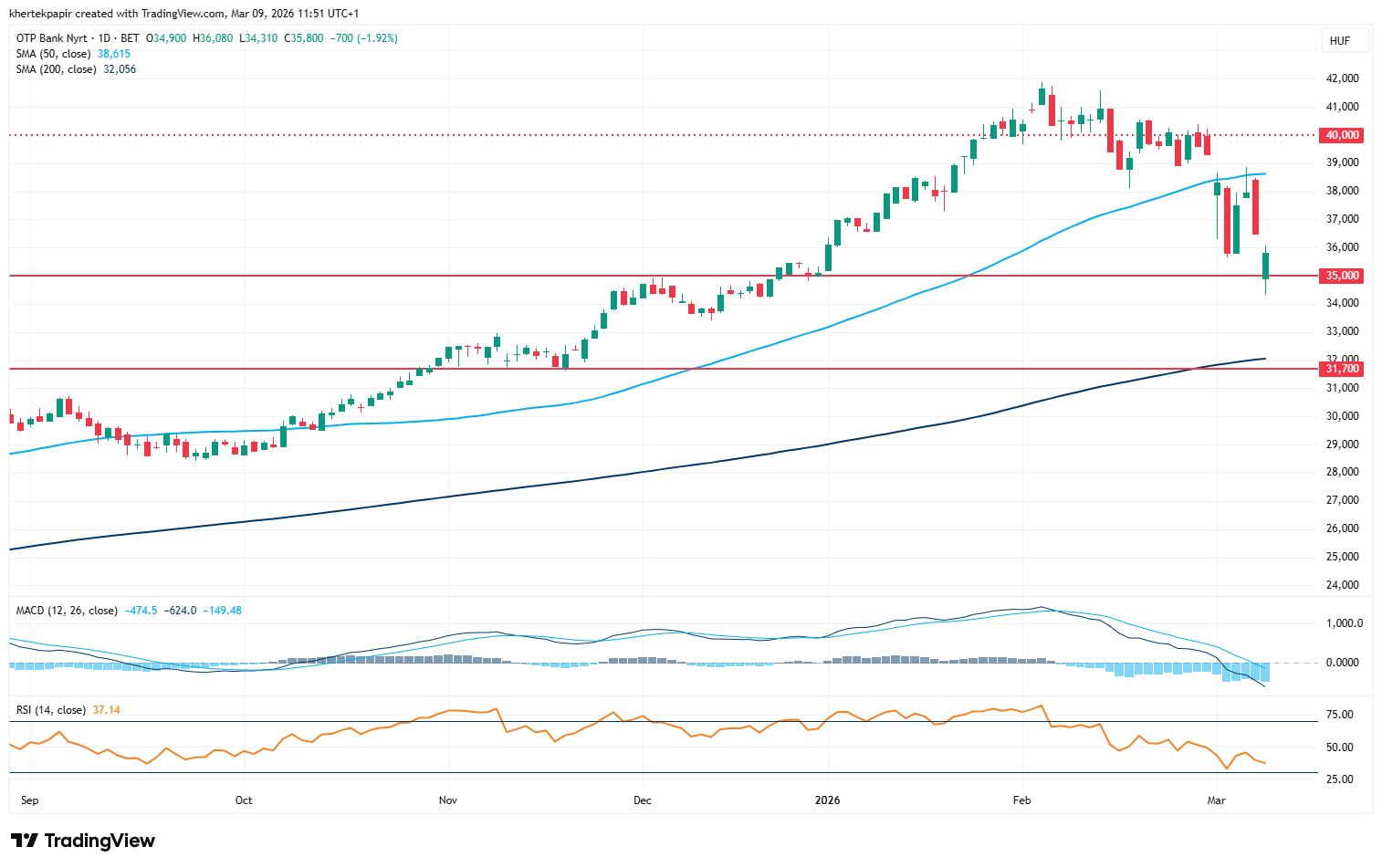Viewport: 1382px width, 868px height.
Task: Click the red 40,000 price level tag
Action: [x=1342, y=135]
